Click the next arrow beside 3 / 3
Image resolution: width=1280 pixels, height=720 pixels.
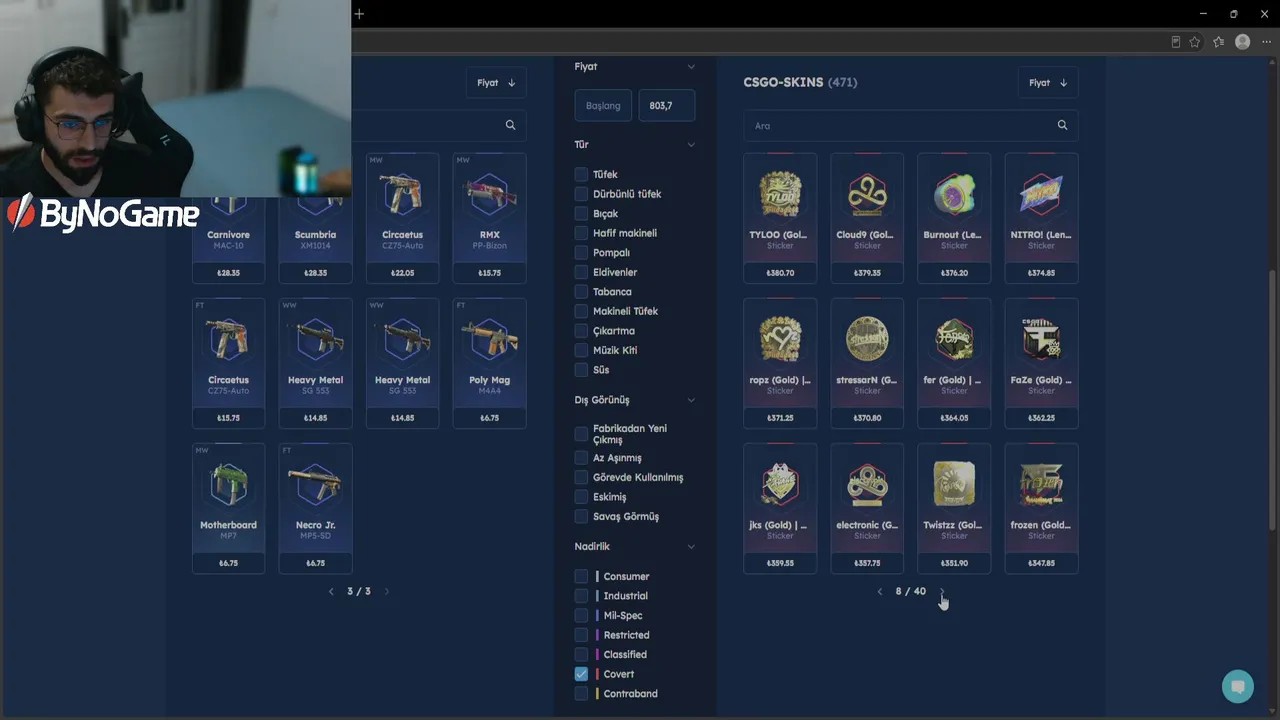point(387,591)
